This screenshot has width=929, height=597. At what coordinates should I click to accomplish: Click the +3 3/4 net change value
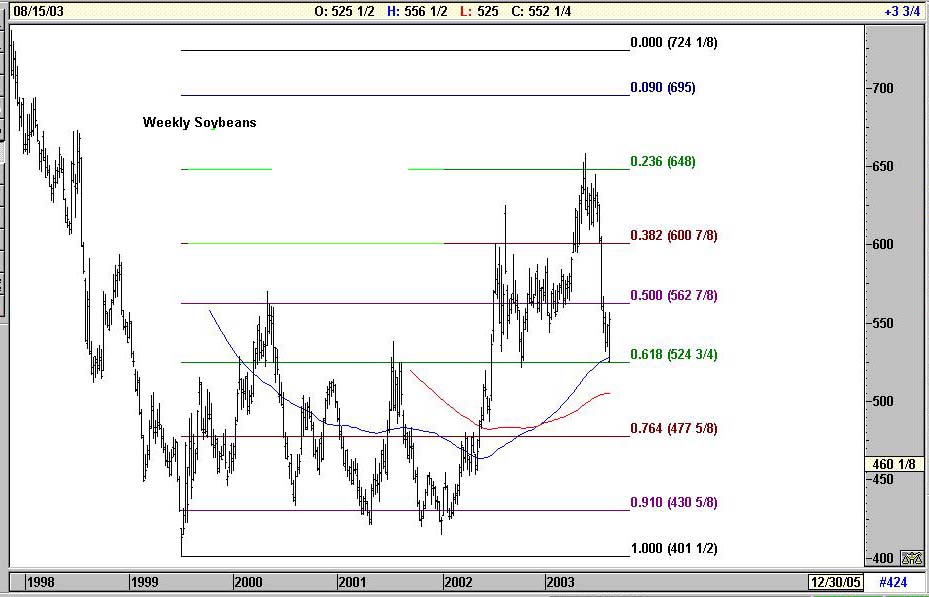(902, 11)
